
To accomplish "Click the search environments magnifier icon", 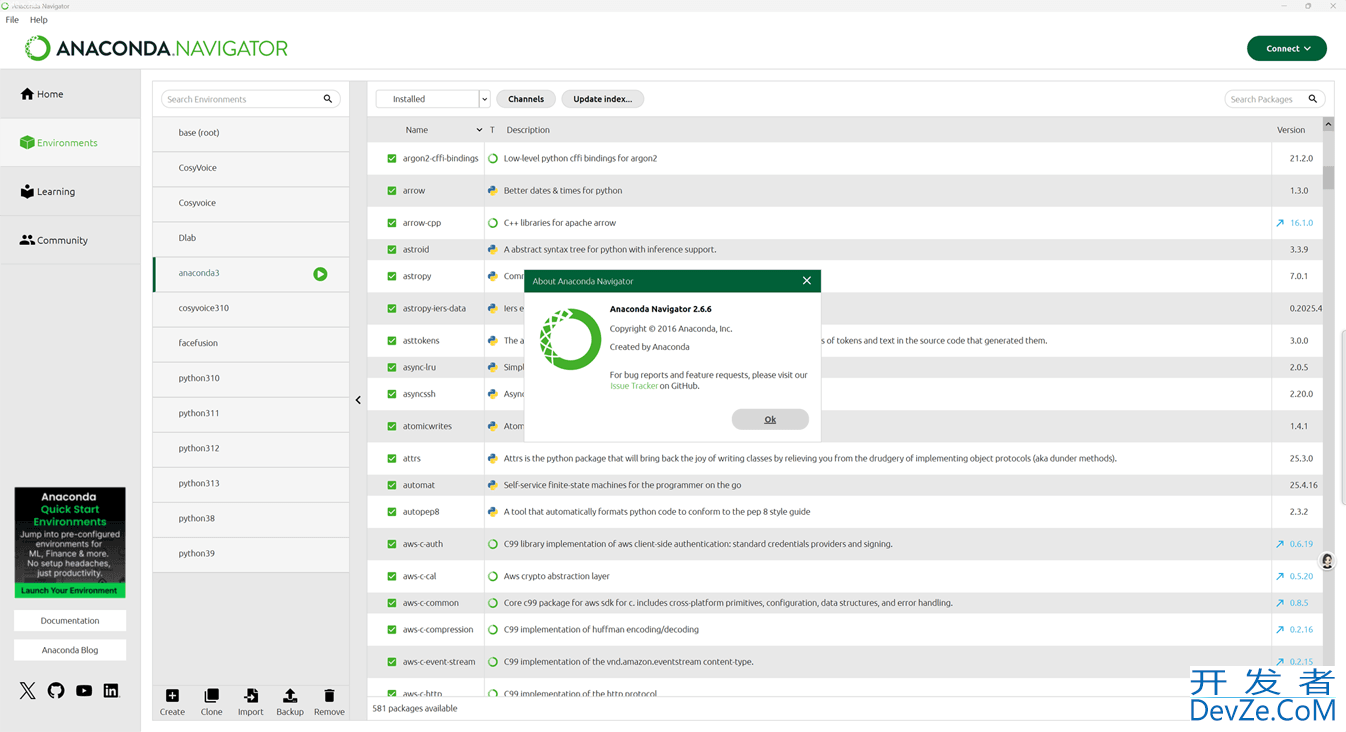I will pyautogui.click(x=327, y=99).
